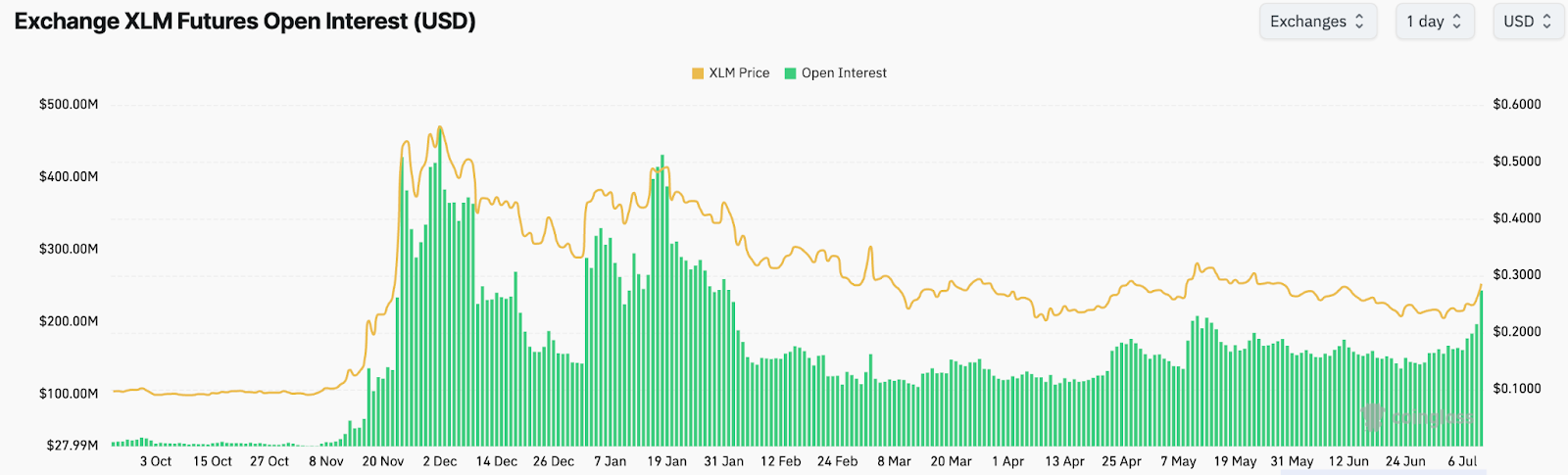
Task: Click the 12 Feb date label
Action: tap(781, 461)
